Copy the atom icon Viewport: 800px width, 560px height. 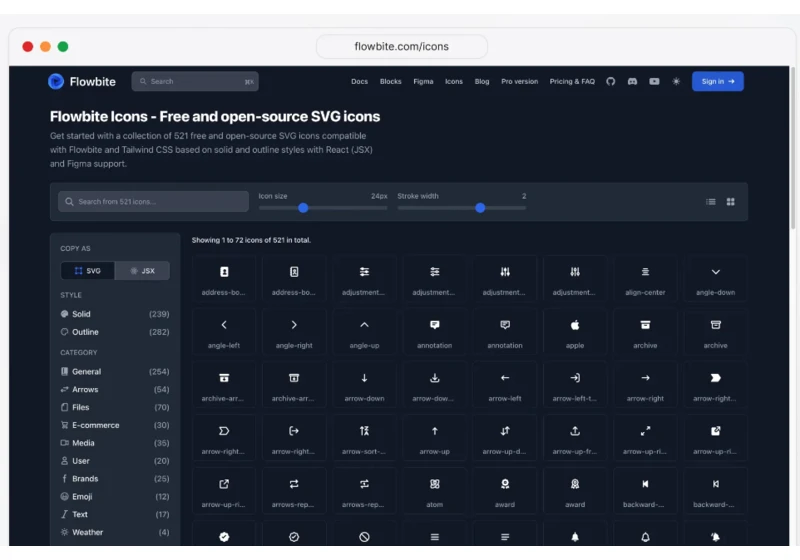435,492
